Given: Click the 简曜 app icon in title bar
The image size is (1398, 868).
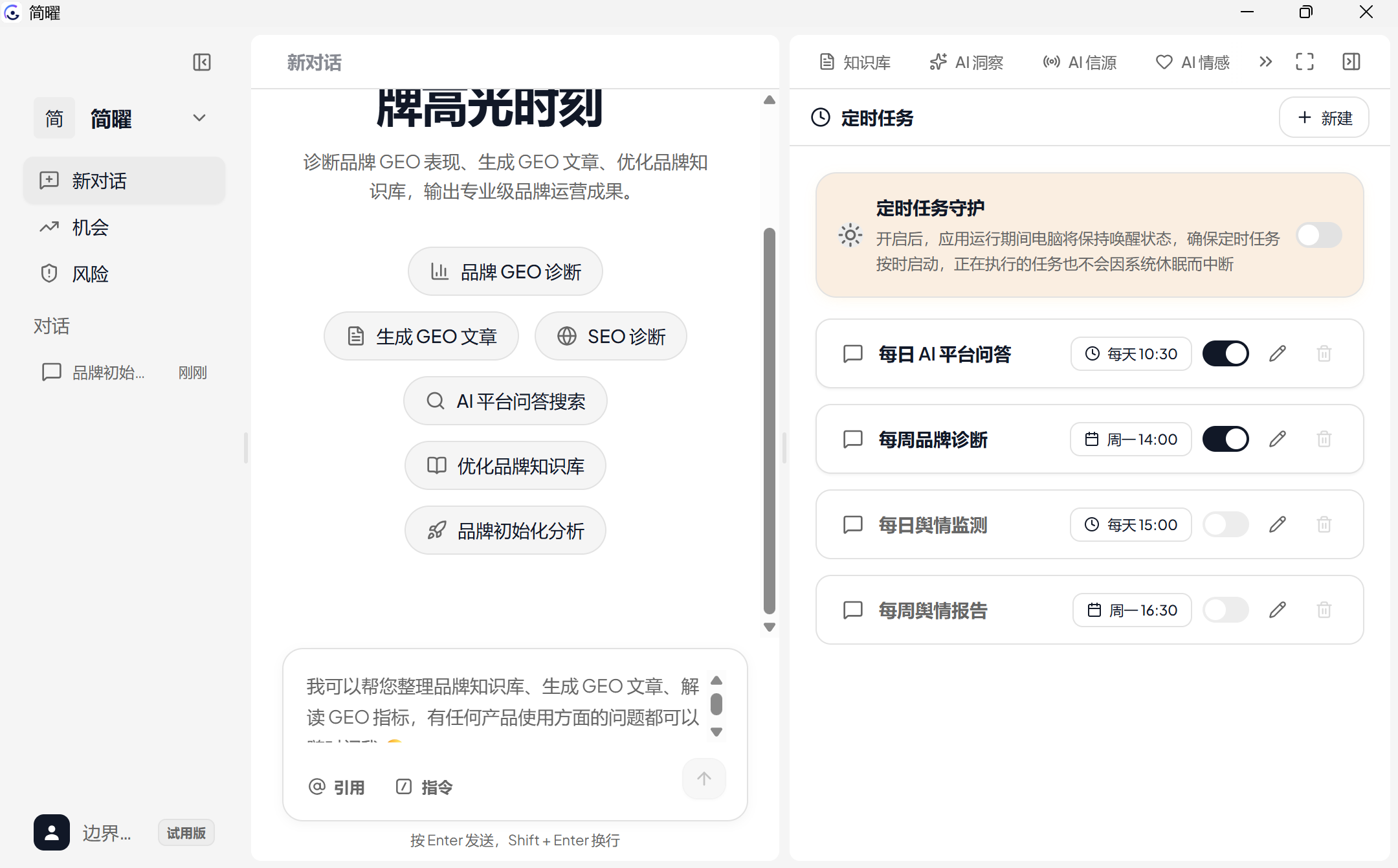Looking at the screenshot, I should pyautogui.click(x=12, y=12).
